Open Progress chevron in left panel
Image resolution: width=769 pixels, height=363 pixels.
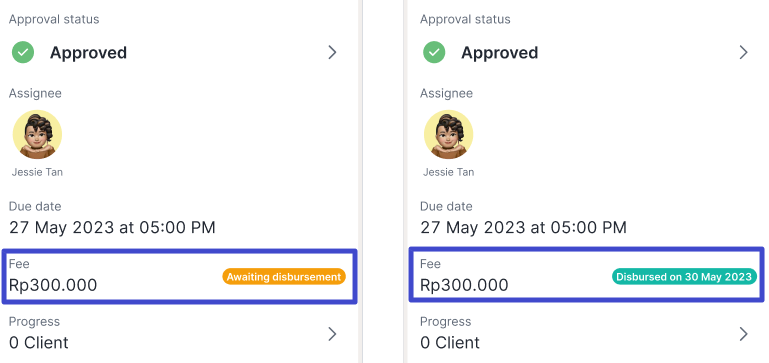pos(333,334)
